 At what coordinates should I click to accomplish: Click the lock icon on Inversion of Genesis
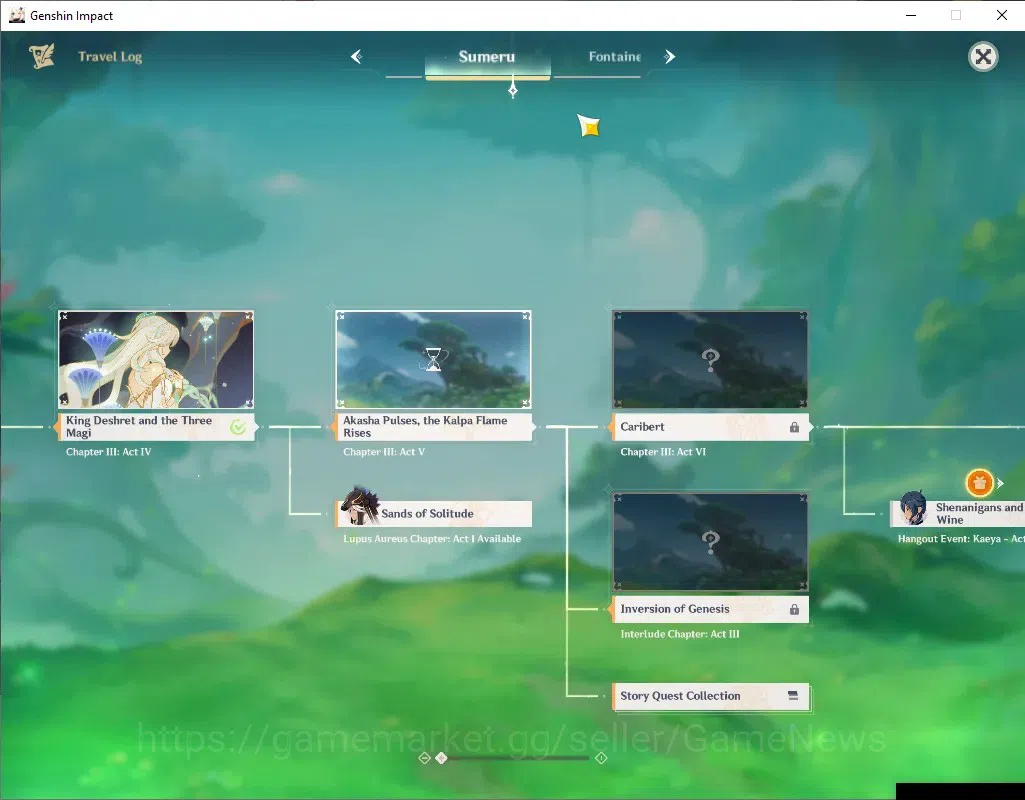click(x=794, y=609)
